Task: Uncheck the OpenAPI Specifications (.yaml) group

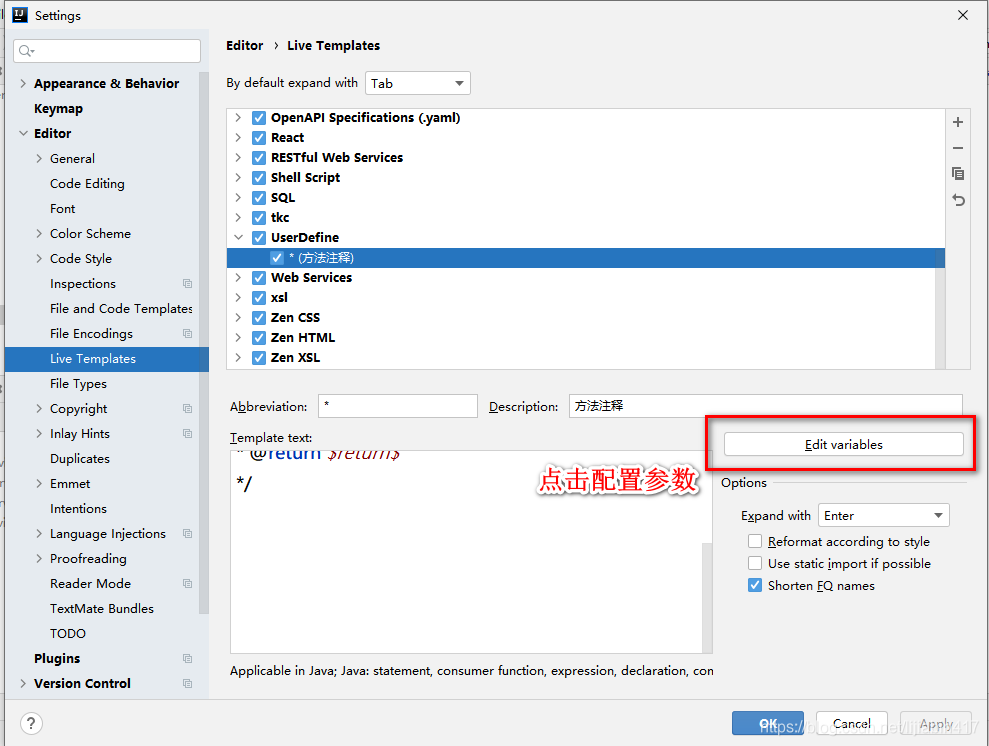Action: click(x=259, y=118)
